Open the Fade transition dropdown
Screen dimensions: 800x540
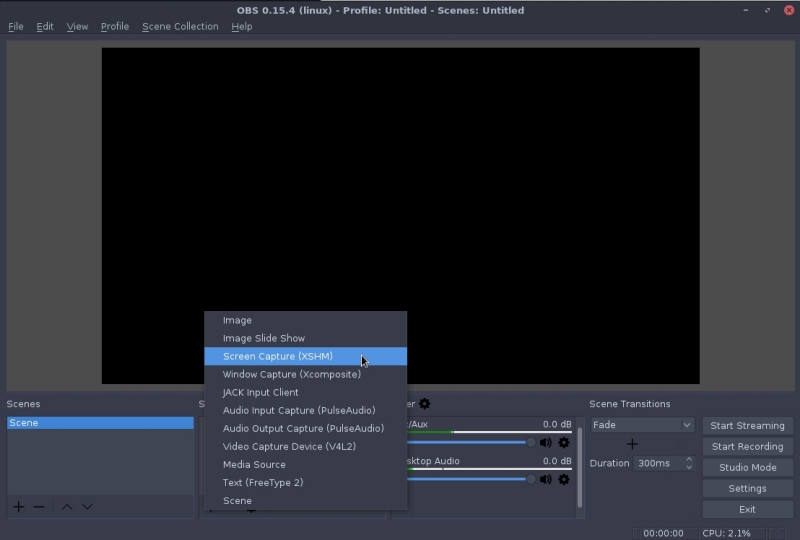[x=642, y=425]
